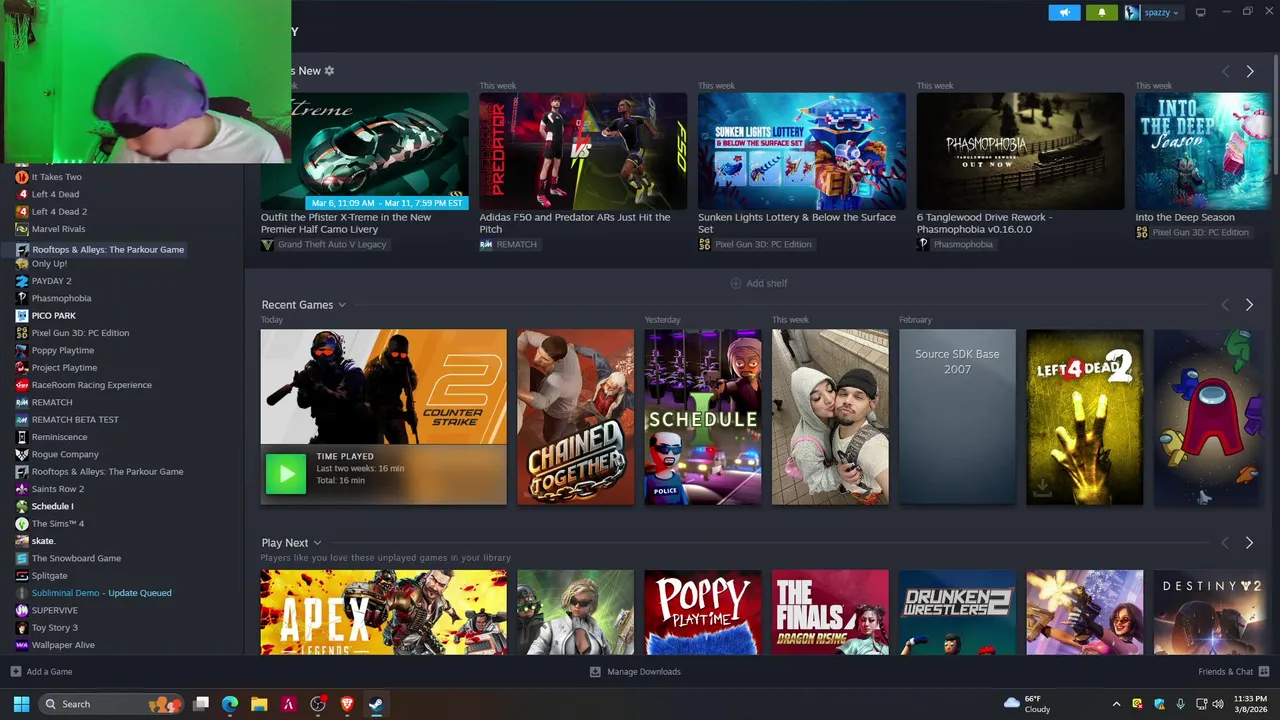This screenshot has width=1280, height=720.
Task: Switch to Big Picture mode monitor icon
Action: click(x=1200, y=12)
